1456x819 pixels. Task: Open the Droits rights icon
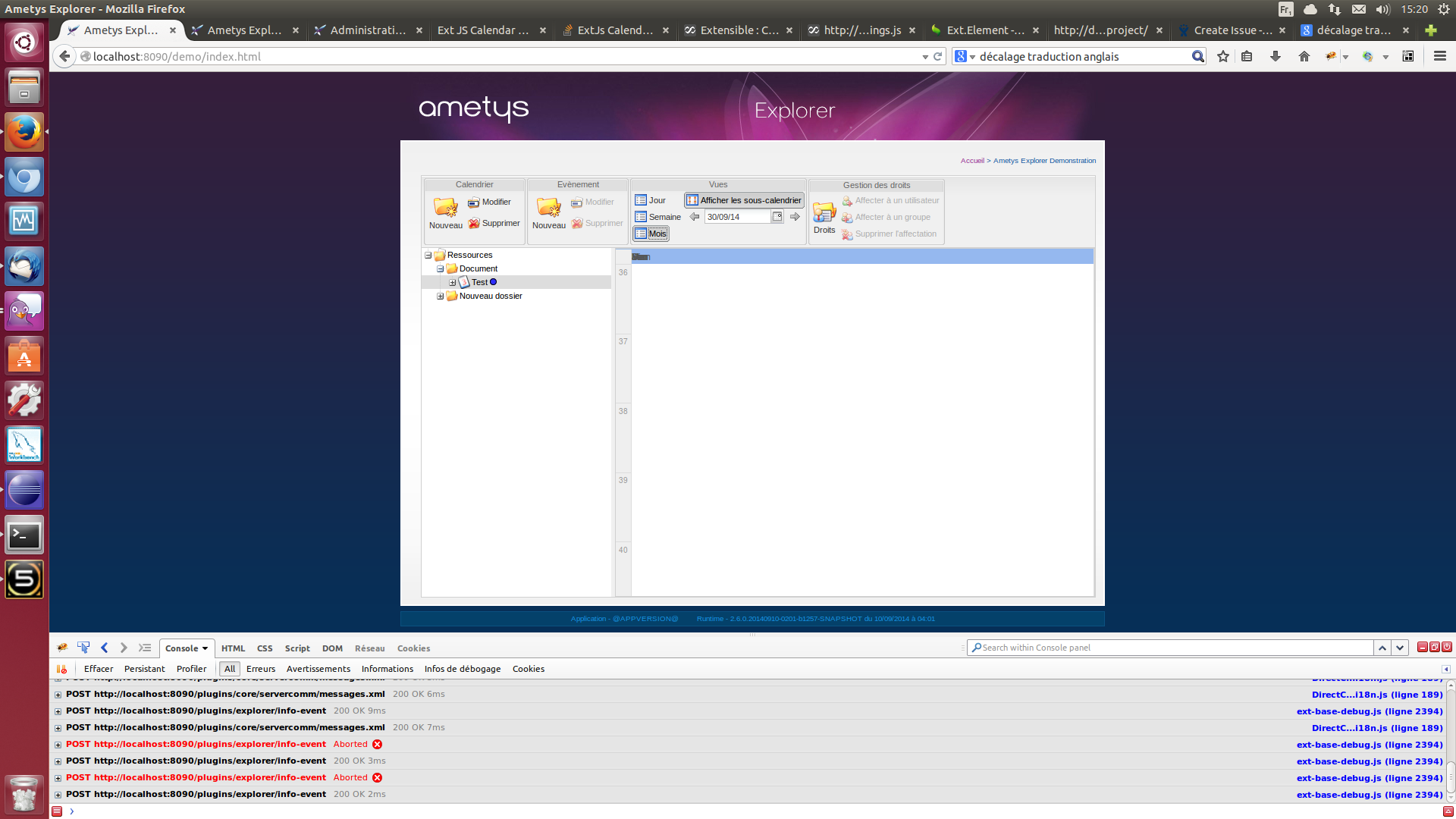[824, 213]
